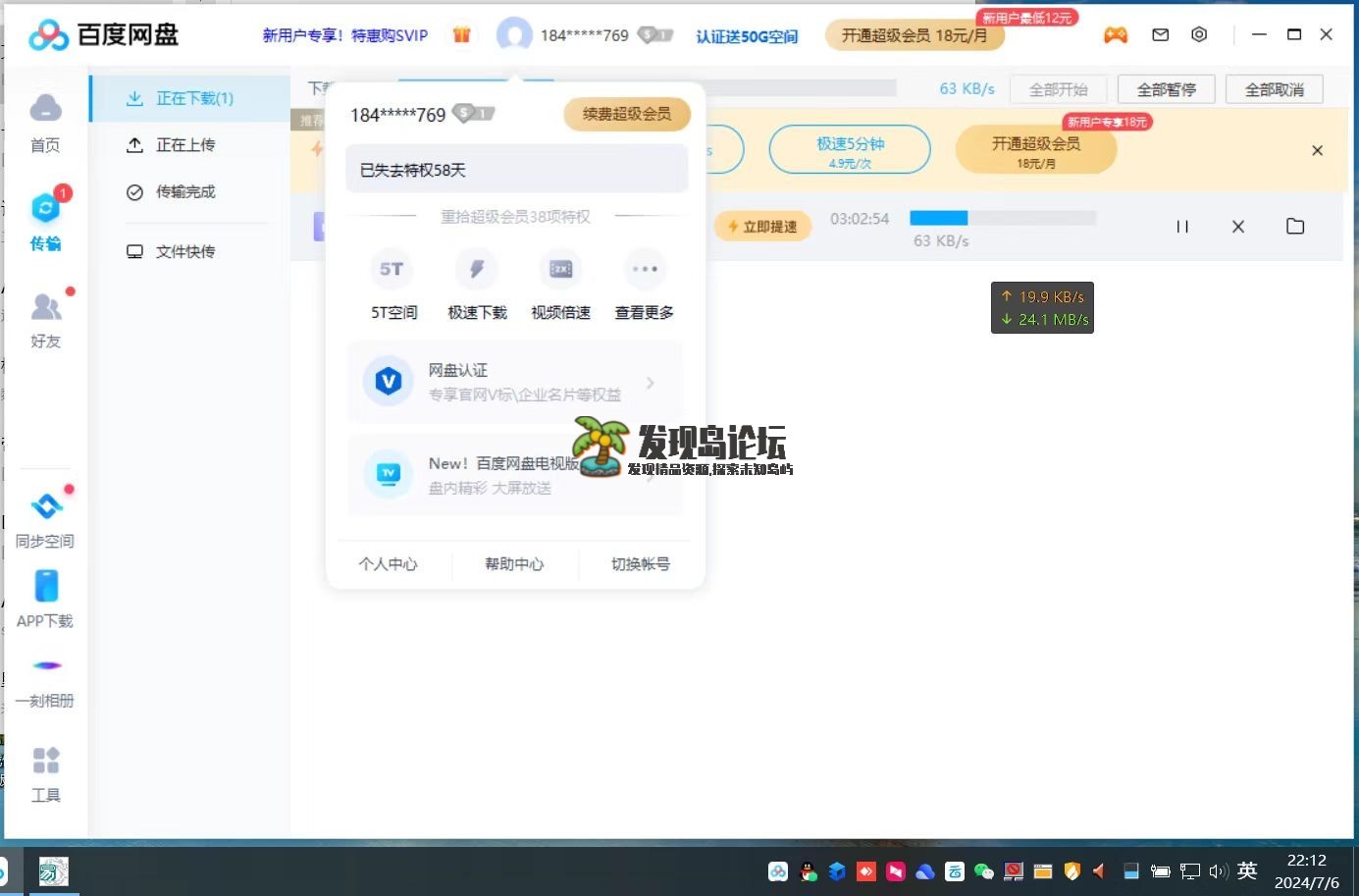This screenshot has height=896, width=1359.
Task: Click the network tray icon
Action: tap(1190, 871)
